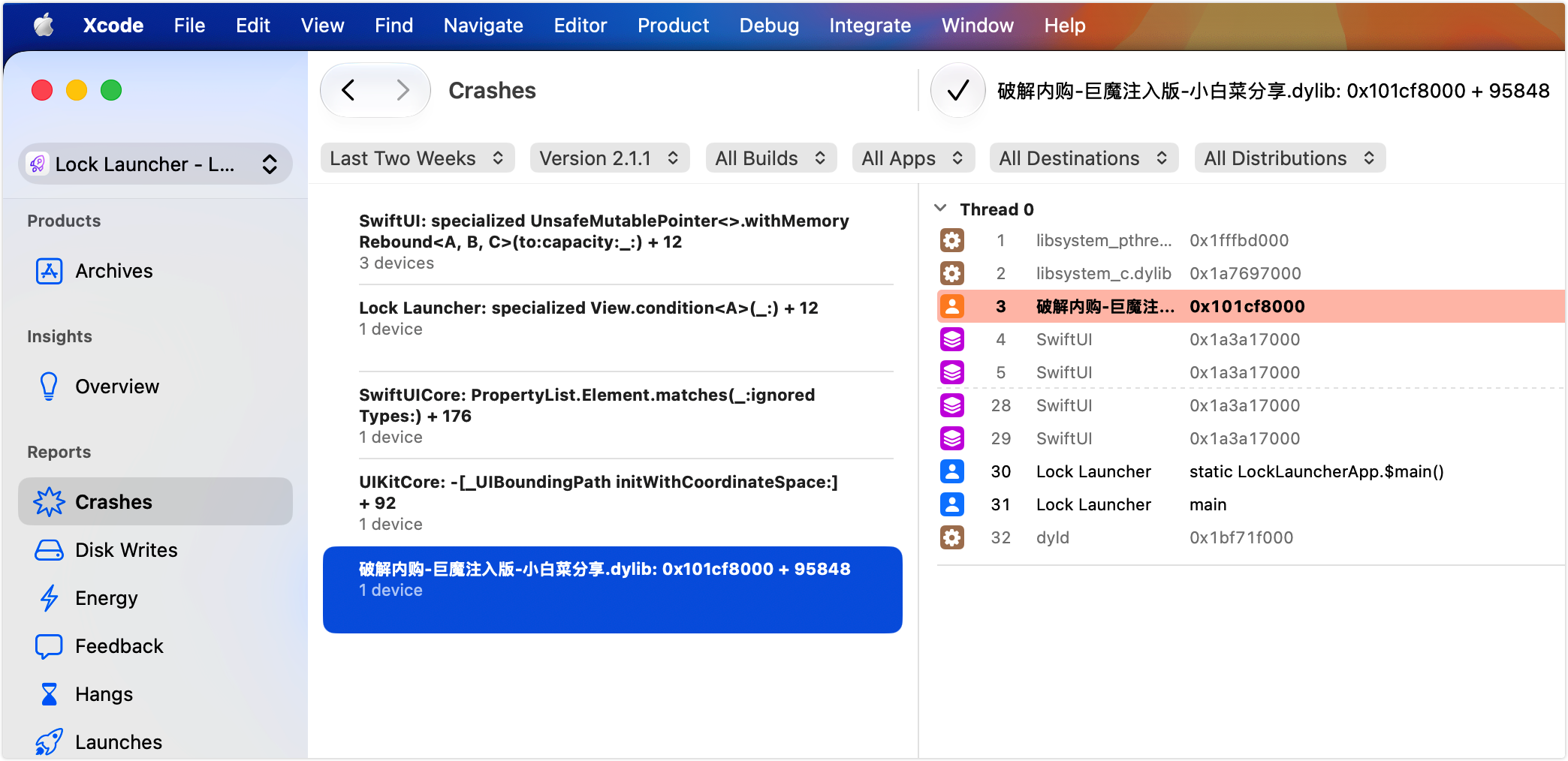Open the Integrate menu
Viewport: 1568px width, 761px height.
point(870,26)
